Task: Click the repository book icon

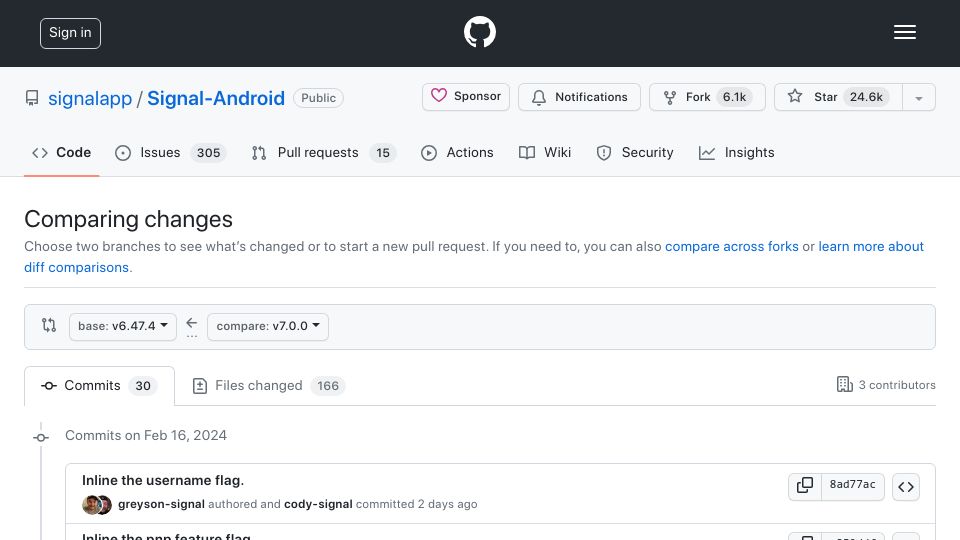Action: click(32, 98)
